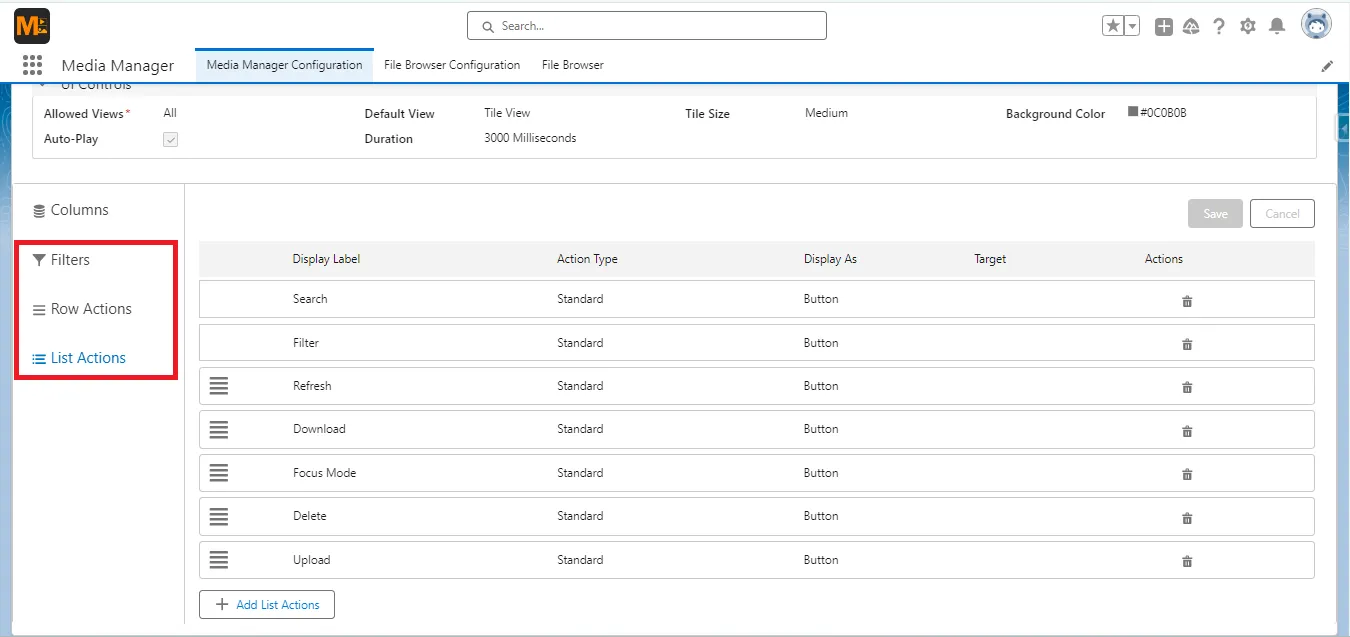
Task: Collapse the UI Controls section
Action: pyautogui.click(x=42, y=84)
